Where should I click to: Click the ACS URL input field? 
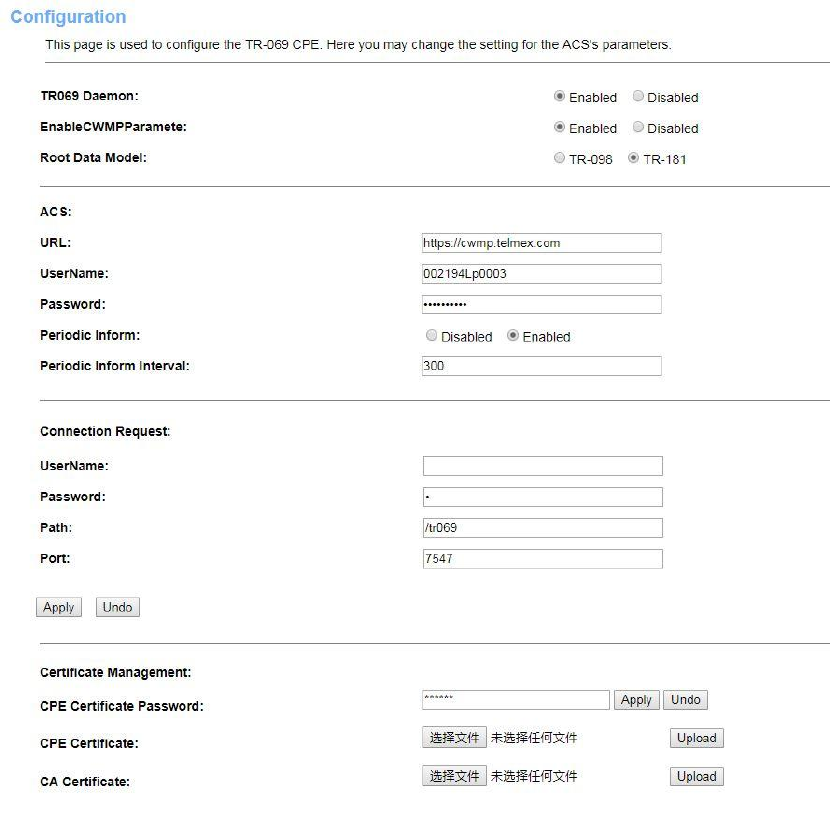(x=542, y=243)
